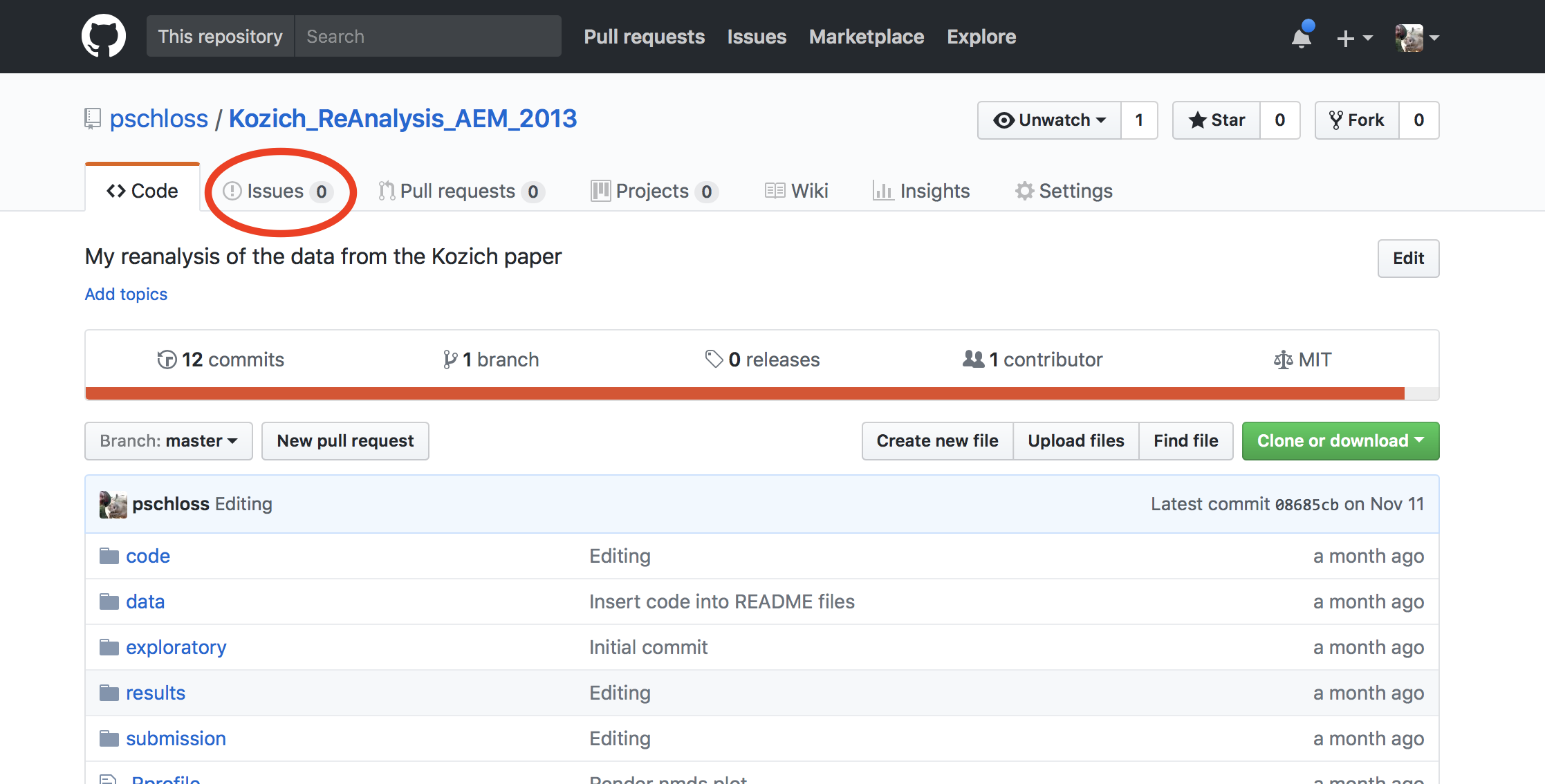Open the pschloss commit author link
This screenshot has width=1545, height=784.
pos(171,504)
